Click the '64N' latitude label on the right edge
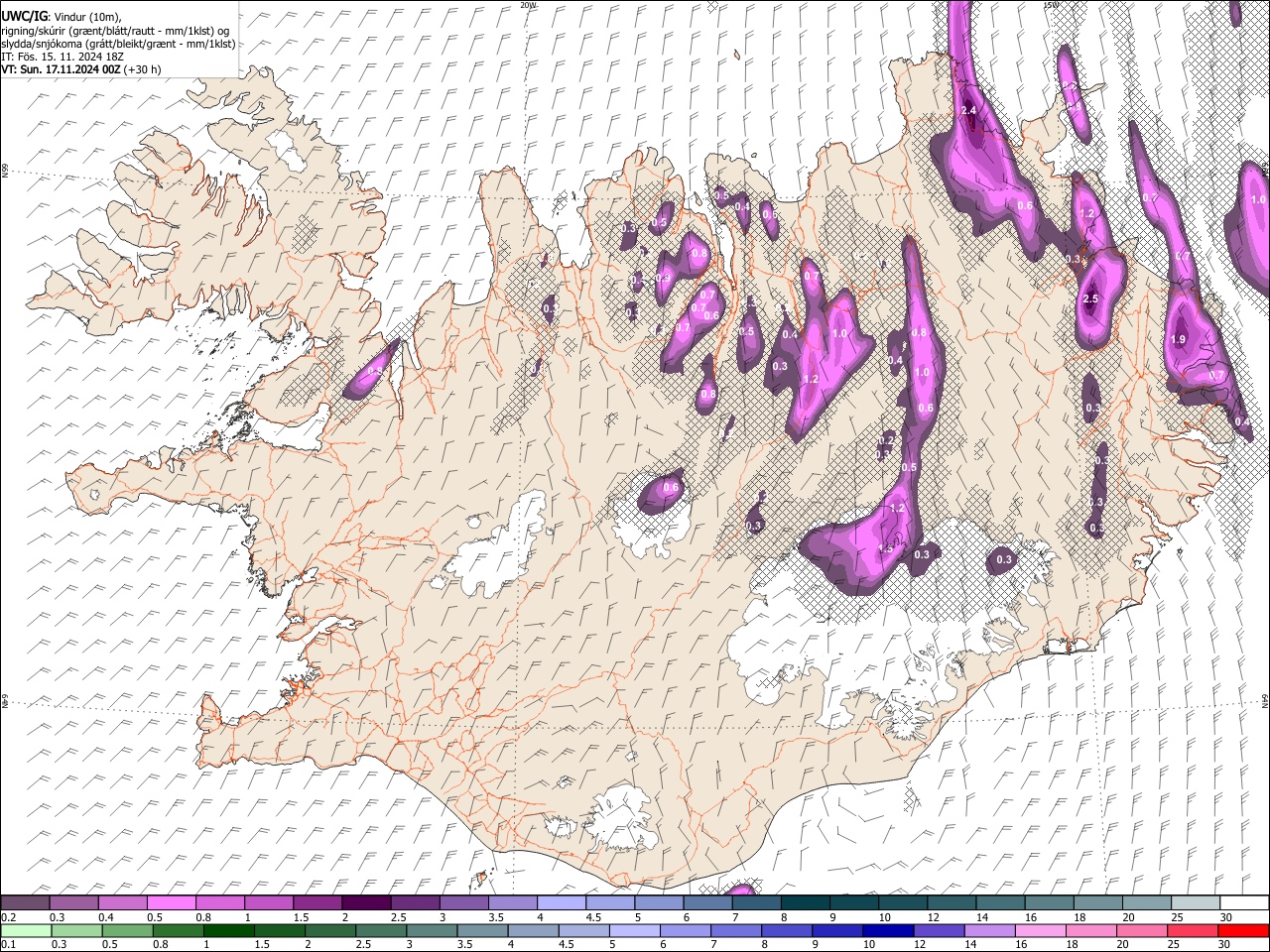The image size is (1270, 952). click(1266, 700)
